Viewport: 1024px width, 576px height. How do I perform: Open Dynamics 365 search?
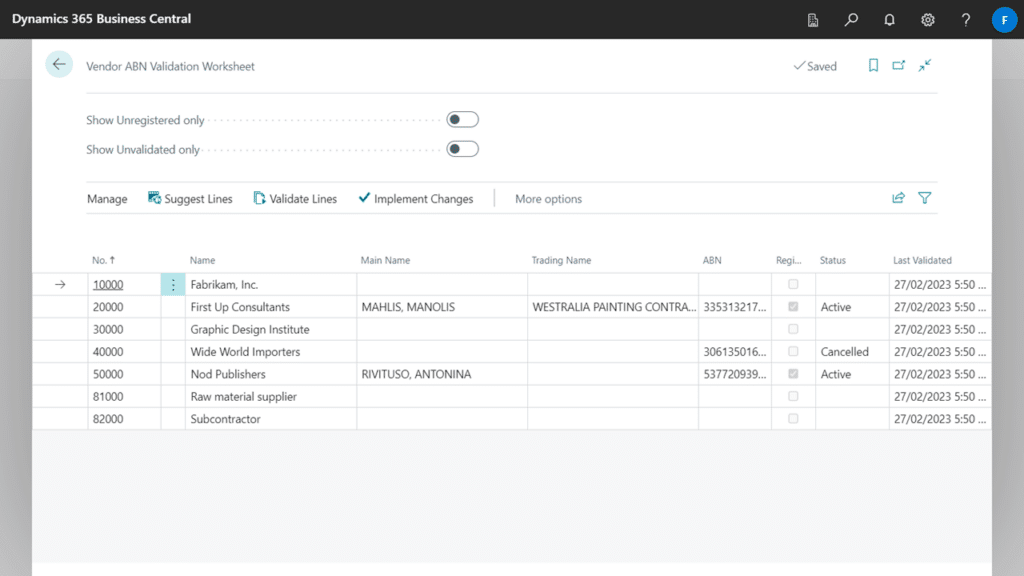pyautogui.click(x=851, y=19)
